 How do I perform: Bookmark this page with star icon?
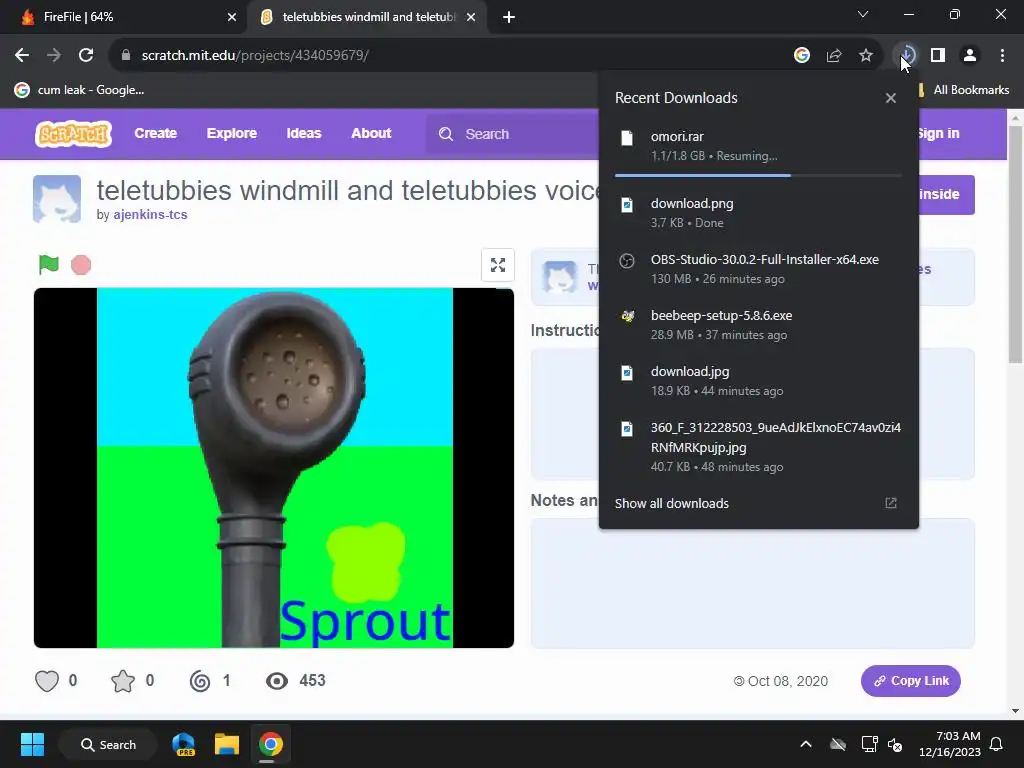point(866,56)
